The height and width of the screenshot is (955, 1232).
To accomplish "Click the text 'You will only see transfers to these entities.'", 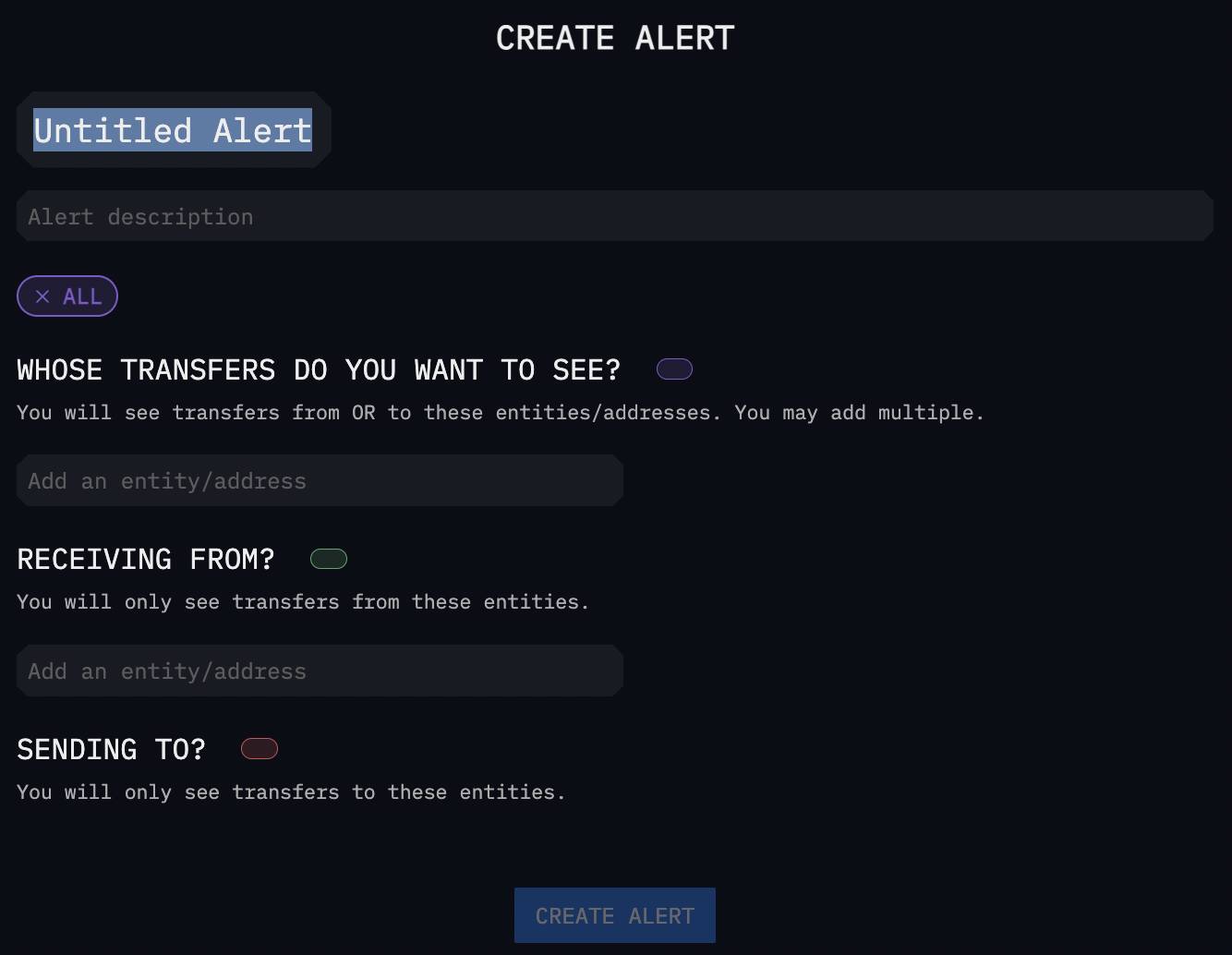I will click(291, 792).
